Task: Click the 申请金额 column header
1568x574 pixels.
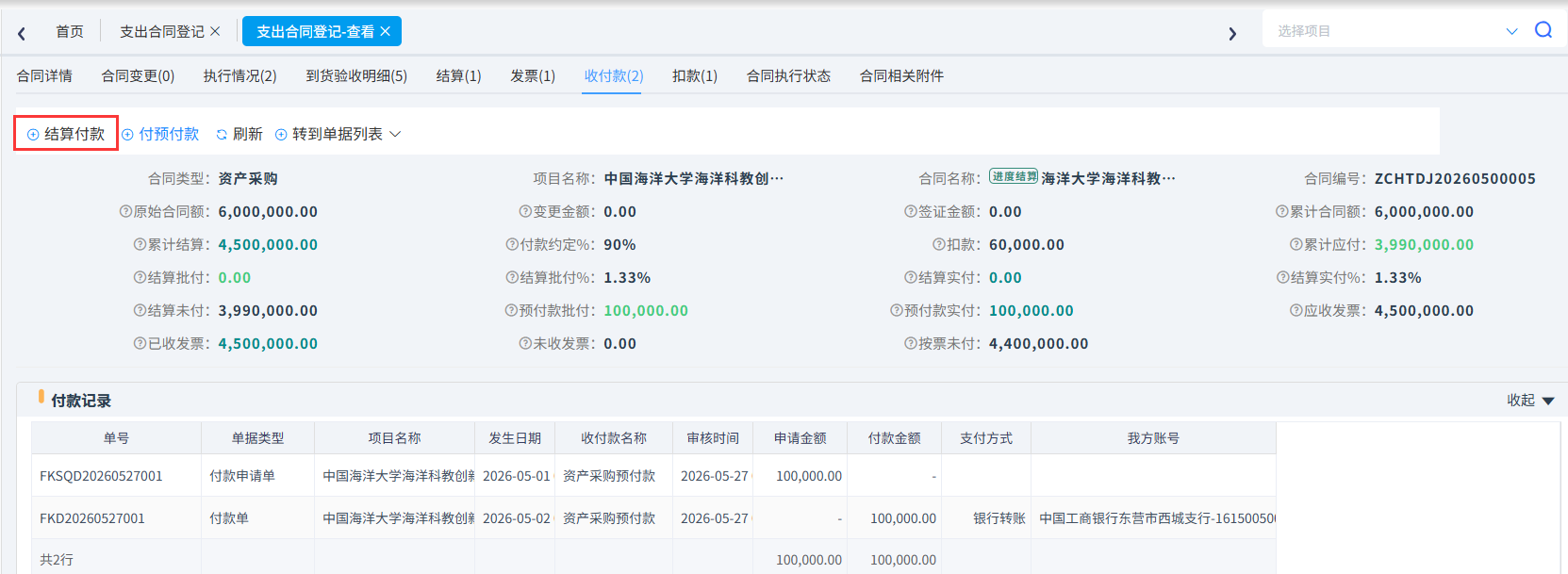Action: [x=801, y=438]
